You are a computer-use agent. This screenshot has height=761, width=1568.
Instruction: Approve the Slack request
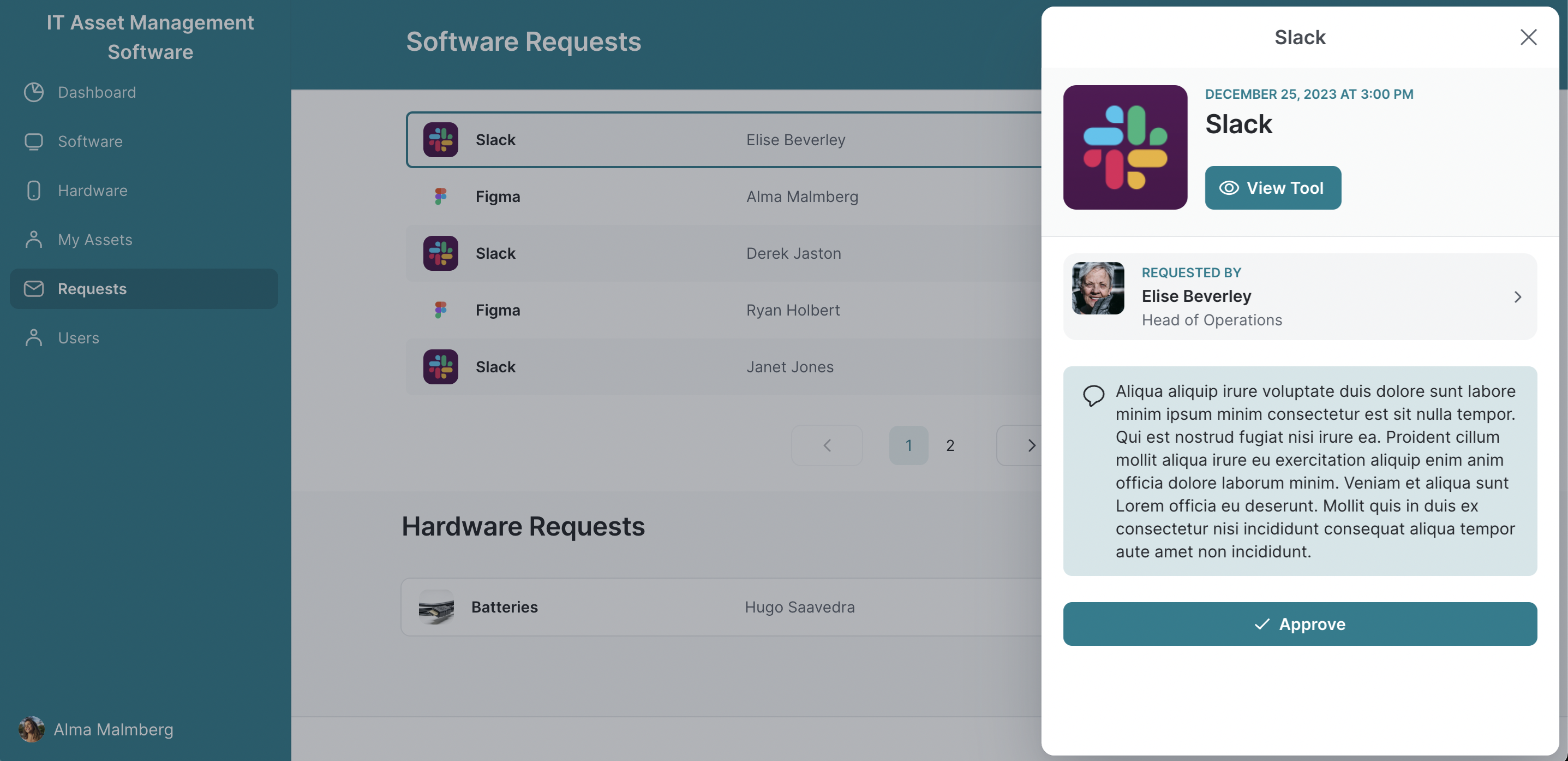[x=1299, y=623]
